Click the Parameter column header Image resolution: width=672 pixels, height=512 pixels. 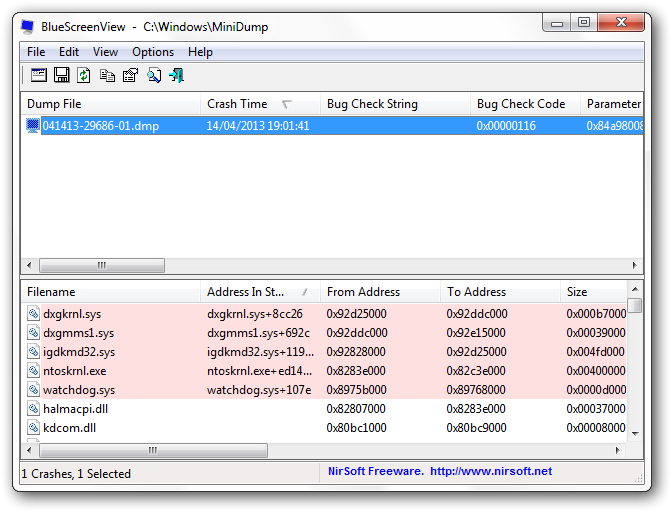613,104
